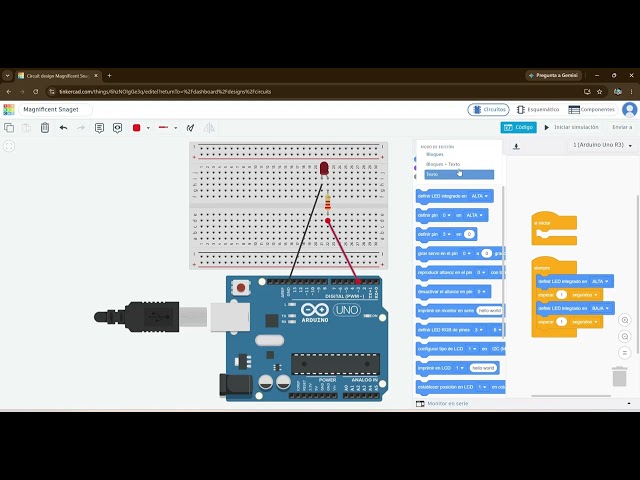The height and width of the screenshot is (480, 640).
Task: Open BAJA dropdown in workspace LED block
Action: (x=600, y=308)
